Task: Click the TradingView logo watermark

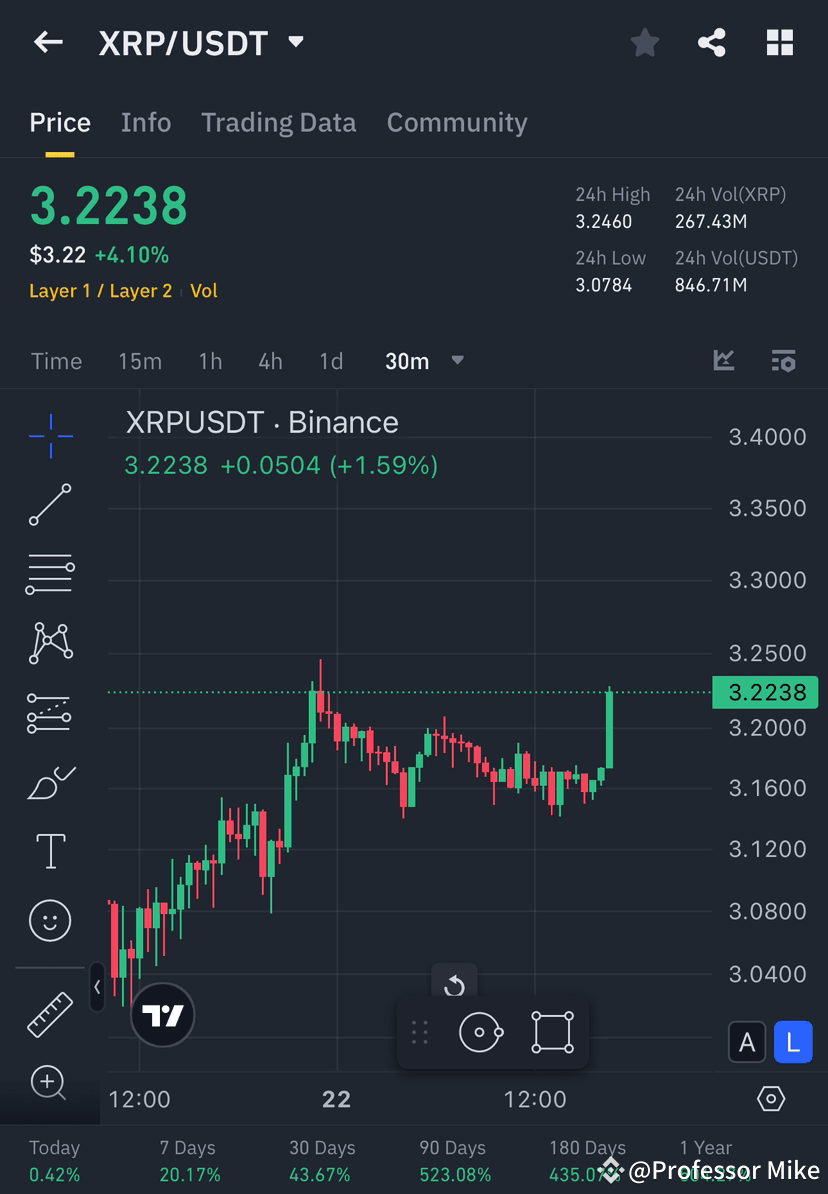Action: coord(162,1015)
